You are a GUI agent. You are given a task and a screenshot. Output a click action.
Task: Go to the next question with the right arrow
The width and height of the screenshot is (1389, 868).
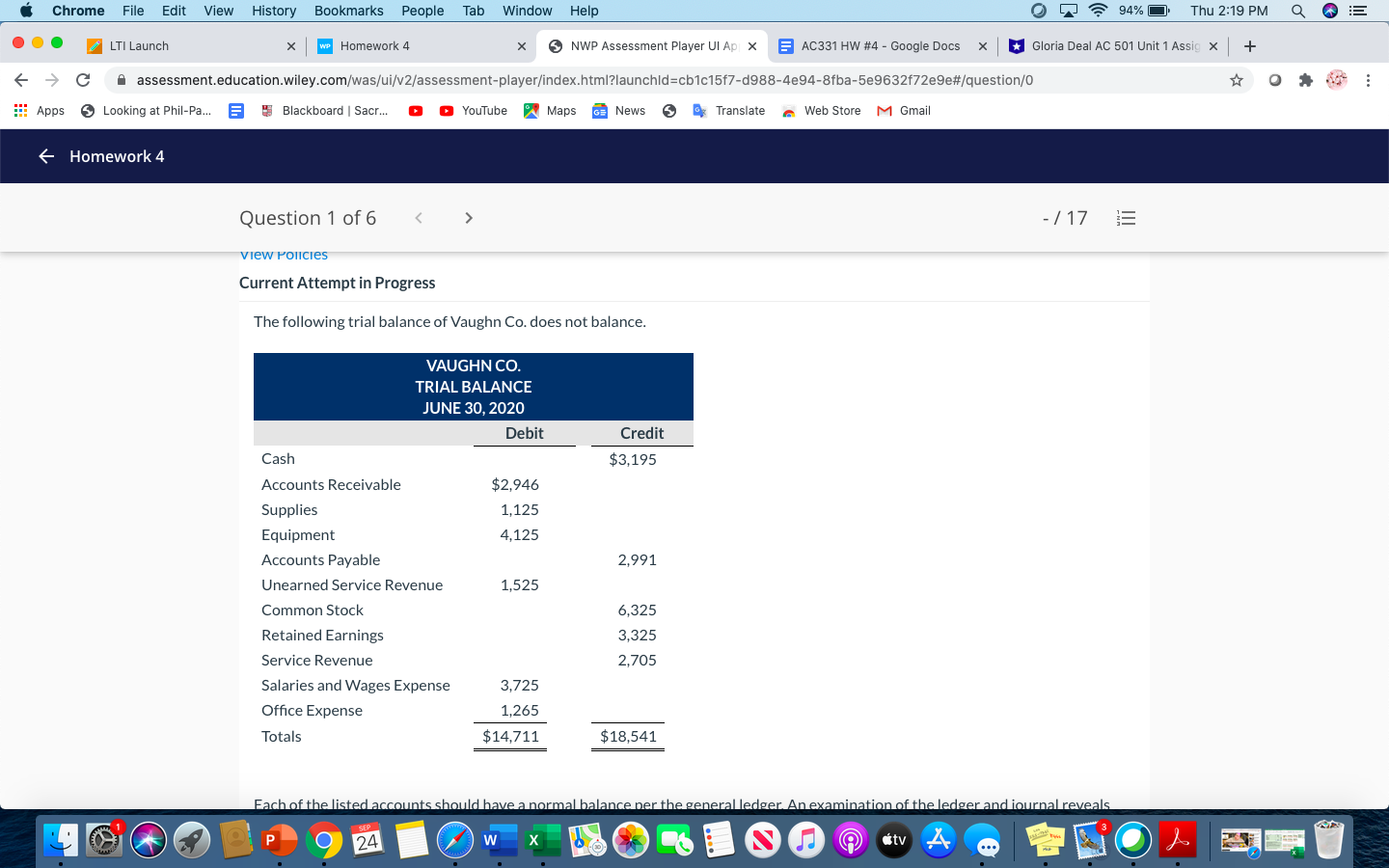click(x=468, y=218)
